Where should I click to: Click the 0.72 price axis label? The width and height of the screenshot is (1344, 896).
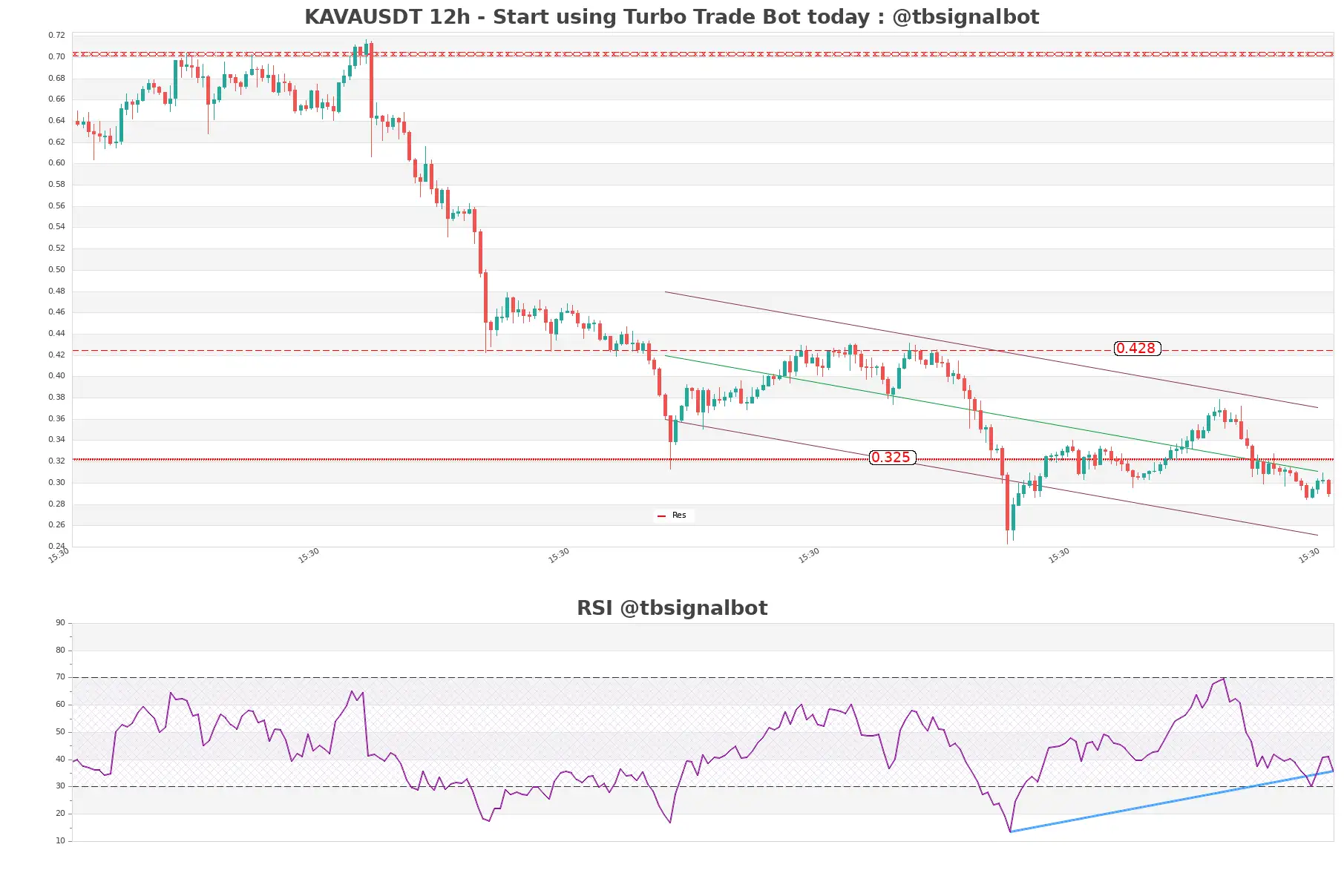[x=56, y=35]
